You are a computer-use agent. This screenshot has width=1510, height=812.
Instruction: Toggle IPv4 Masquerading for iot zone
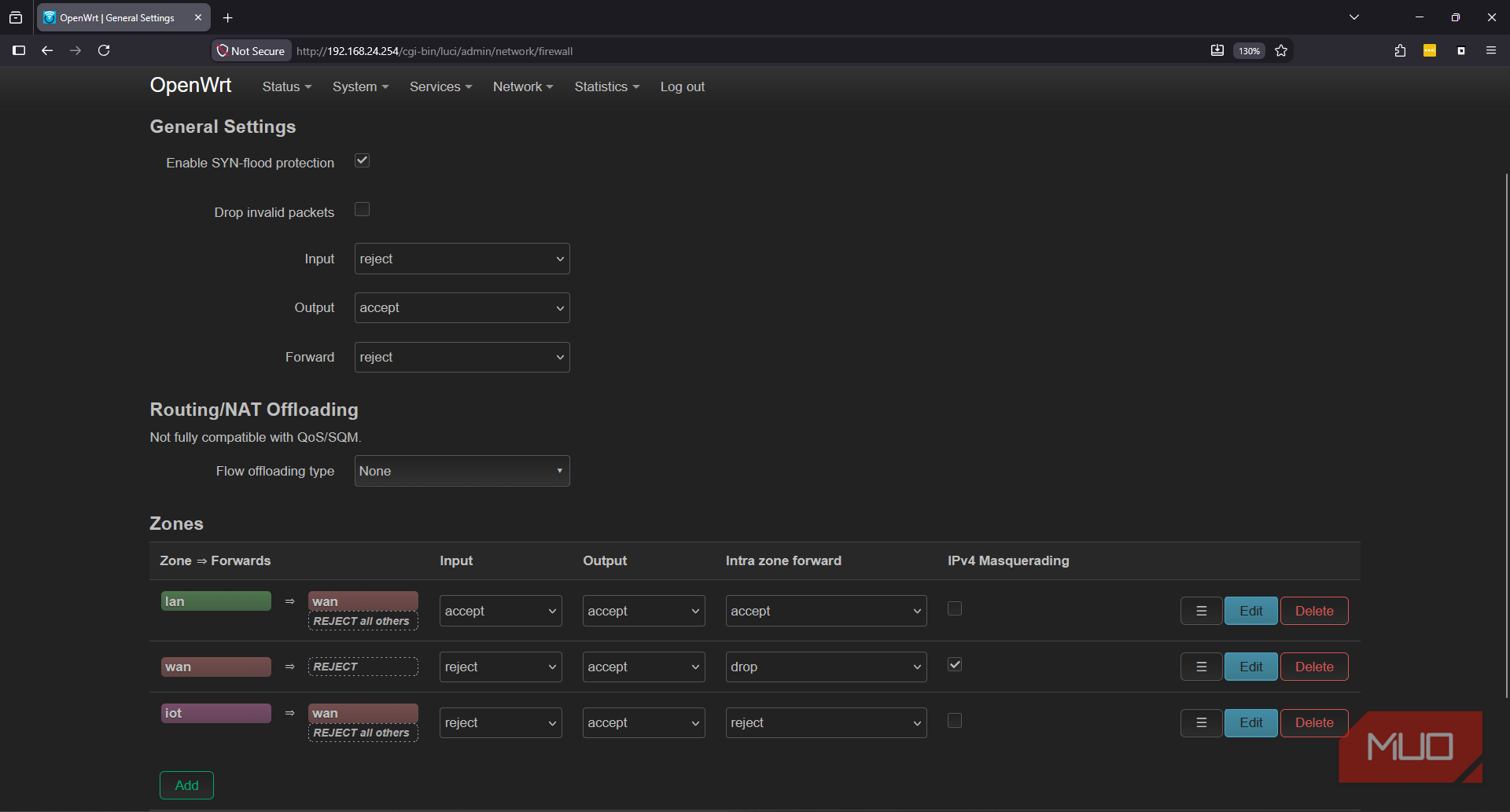[955, 720]
